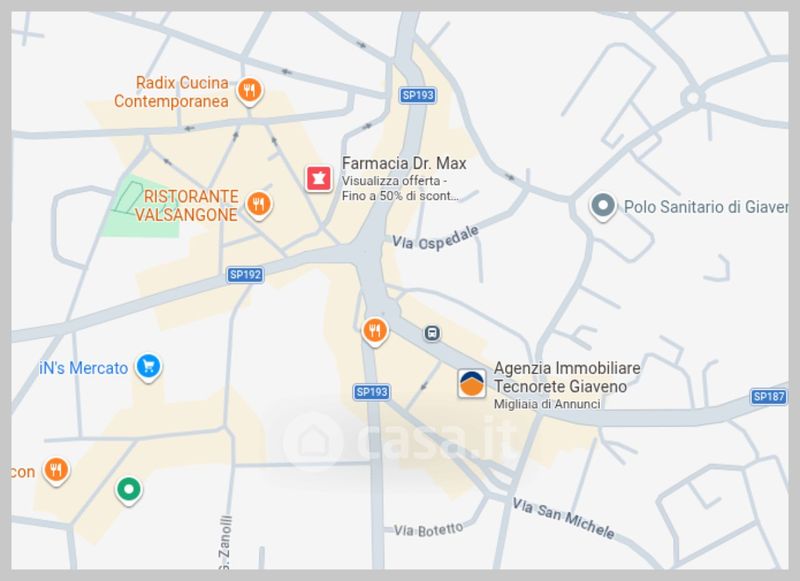Image resolution: width=800 pixels, height=581 pixels.
Task: Click the lower SP193 road badge
Action: point(372,392)
